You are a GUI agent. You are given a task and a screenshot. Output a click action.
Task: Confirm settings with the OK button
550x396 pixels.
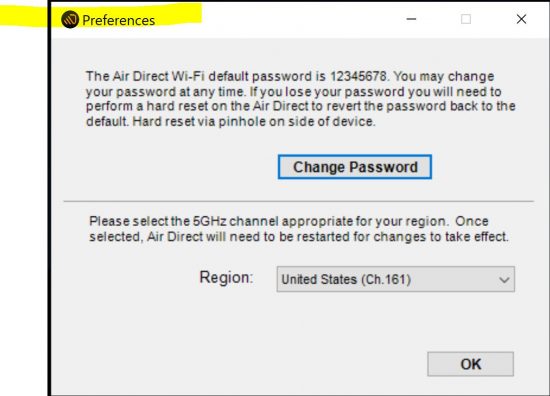(470, 364)
